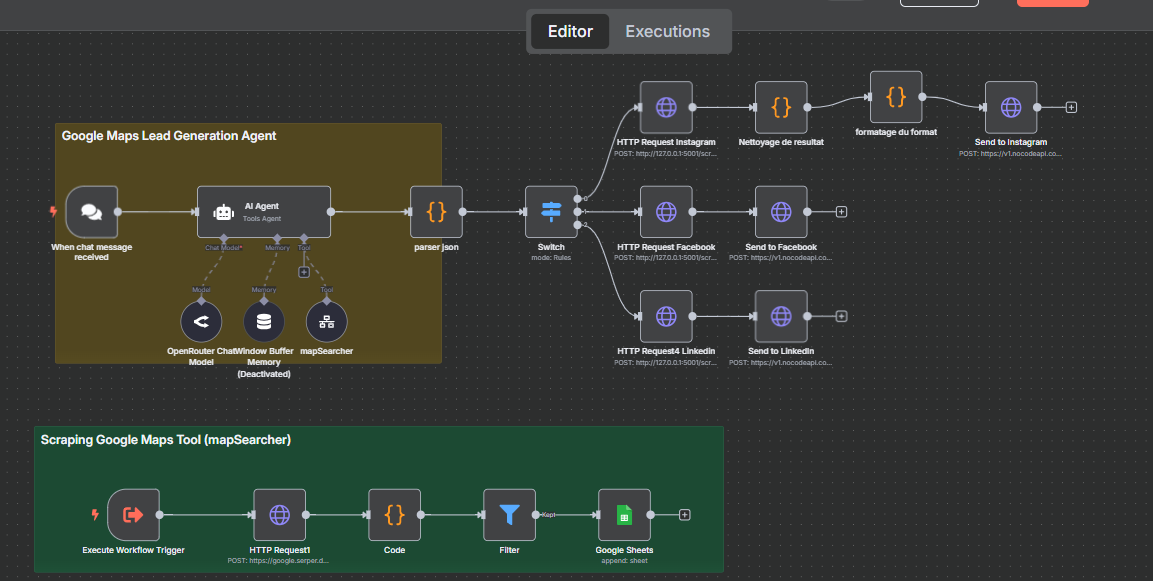Open the Send to Facebook node
This screenshot has width=1153, height=581.
click(781, 212)
